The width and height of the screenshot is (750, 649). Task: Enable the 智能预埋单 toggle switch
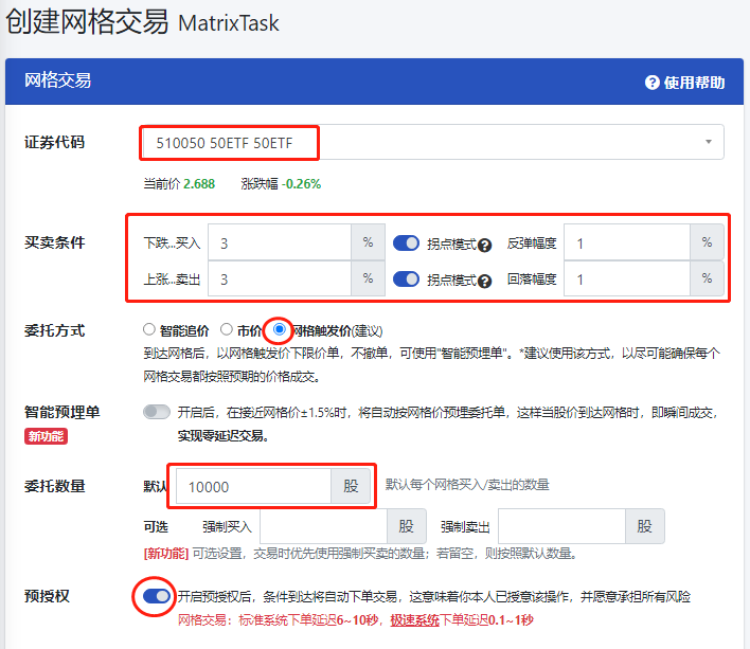[x=156, y=412]
